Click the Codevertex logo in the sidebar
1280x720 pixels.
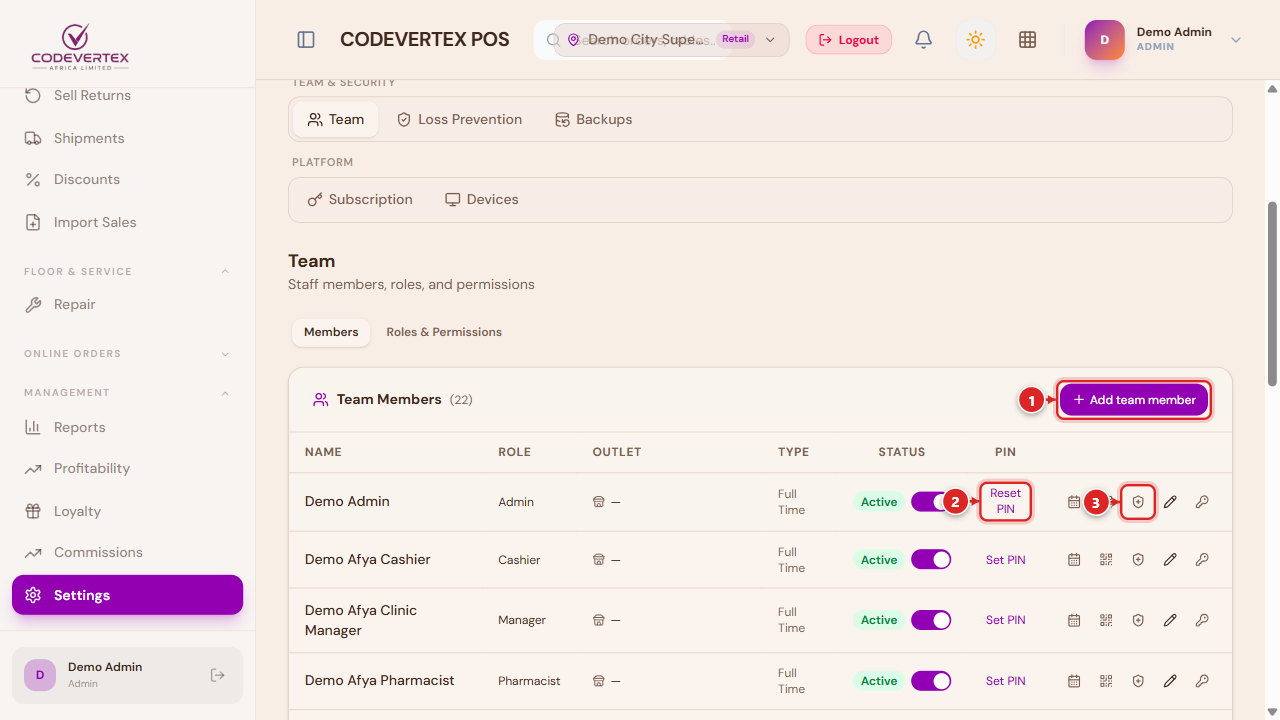(x=80, y=45)
